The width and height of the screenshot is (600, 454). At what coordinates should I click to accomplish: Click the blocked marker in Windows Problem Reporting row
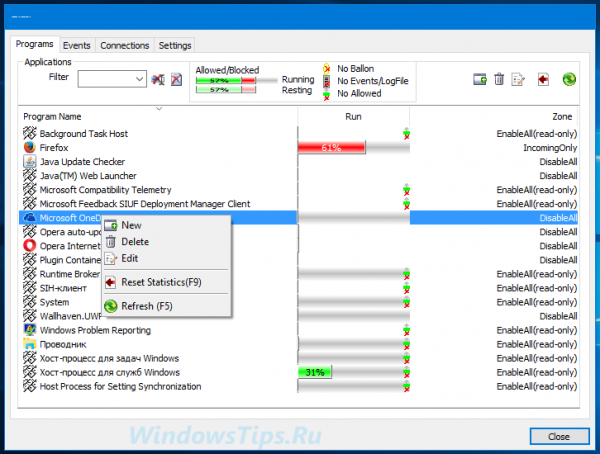coord(406,330)
